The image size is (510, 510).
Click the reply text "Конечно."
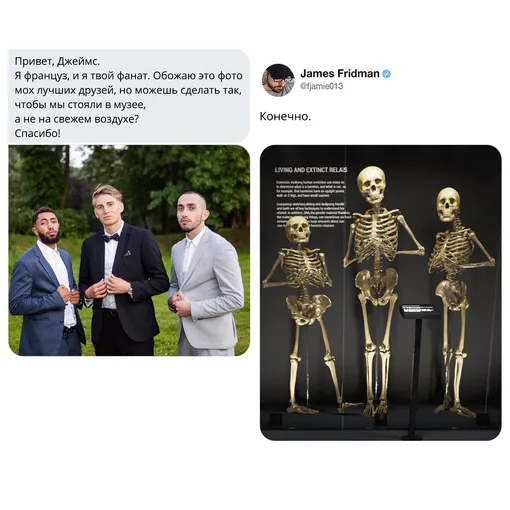click(x=285, y=117)
